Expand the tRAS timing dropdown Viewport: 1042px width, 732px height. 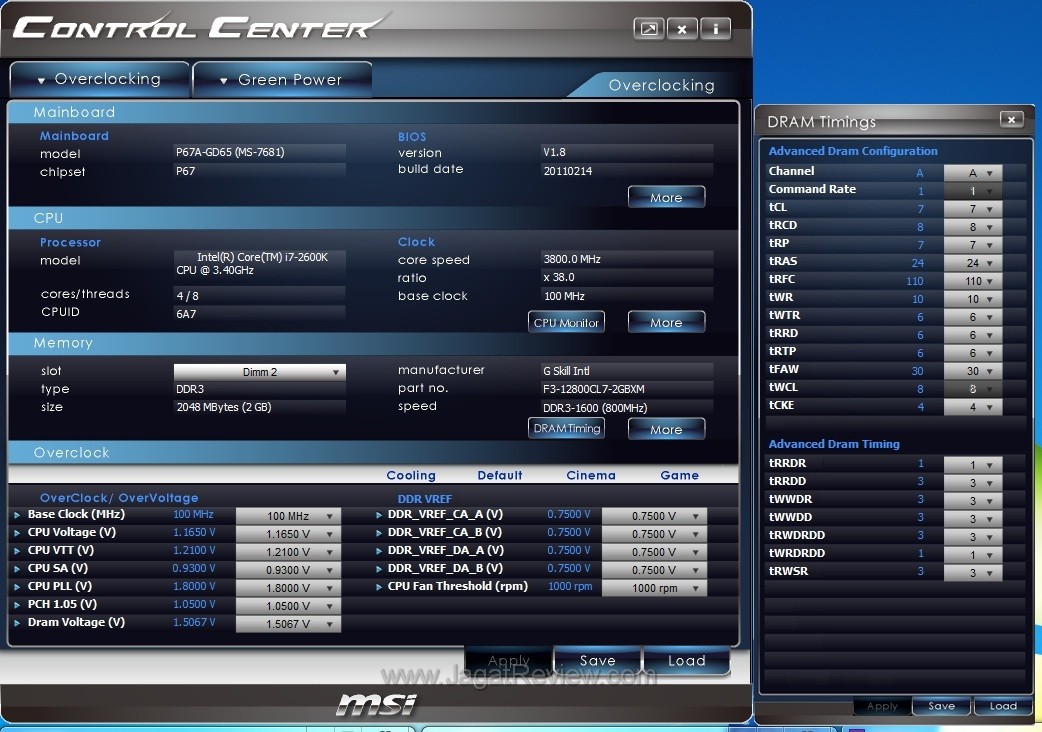pos(972,263)
